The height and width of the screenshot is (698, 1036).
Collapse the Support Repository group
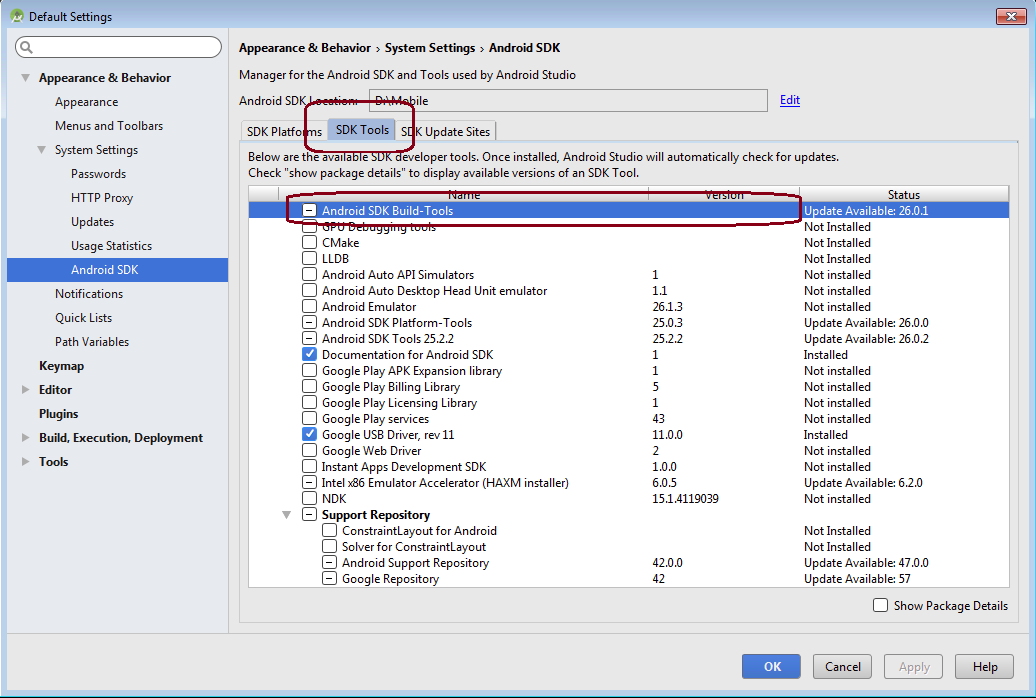click(x=287, y=515)
